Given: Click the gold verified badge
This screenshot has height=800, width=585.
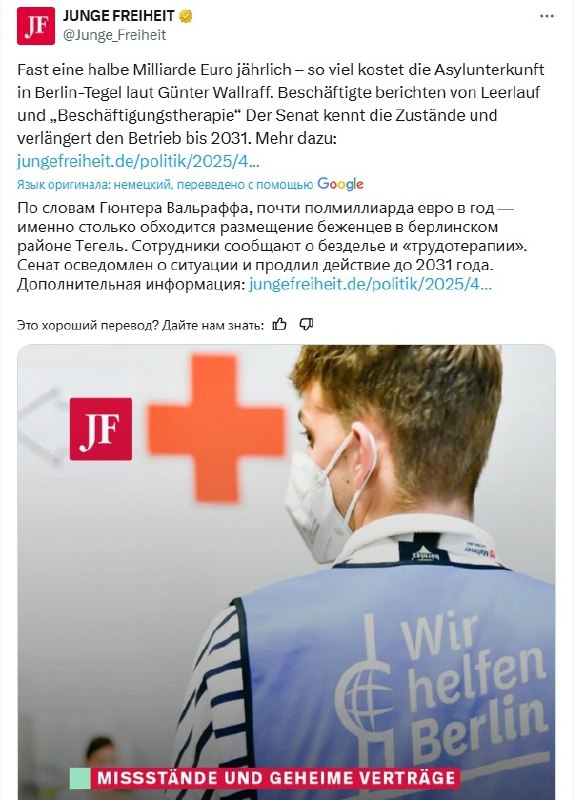Looking at the screenshot, I should click(x=186, y=16).
